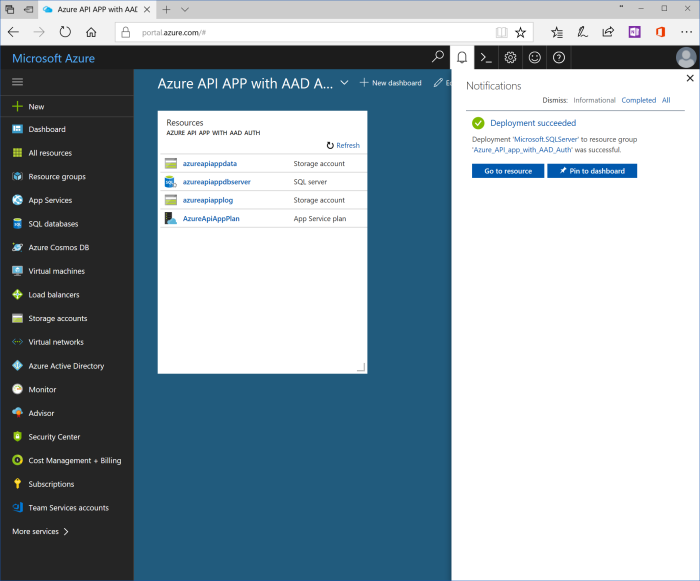Click Go to resource button
The image size is (700, 581).
tap(508, 171)
